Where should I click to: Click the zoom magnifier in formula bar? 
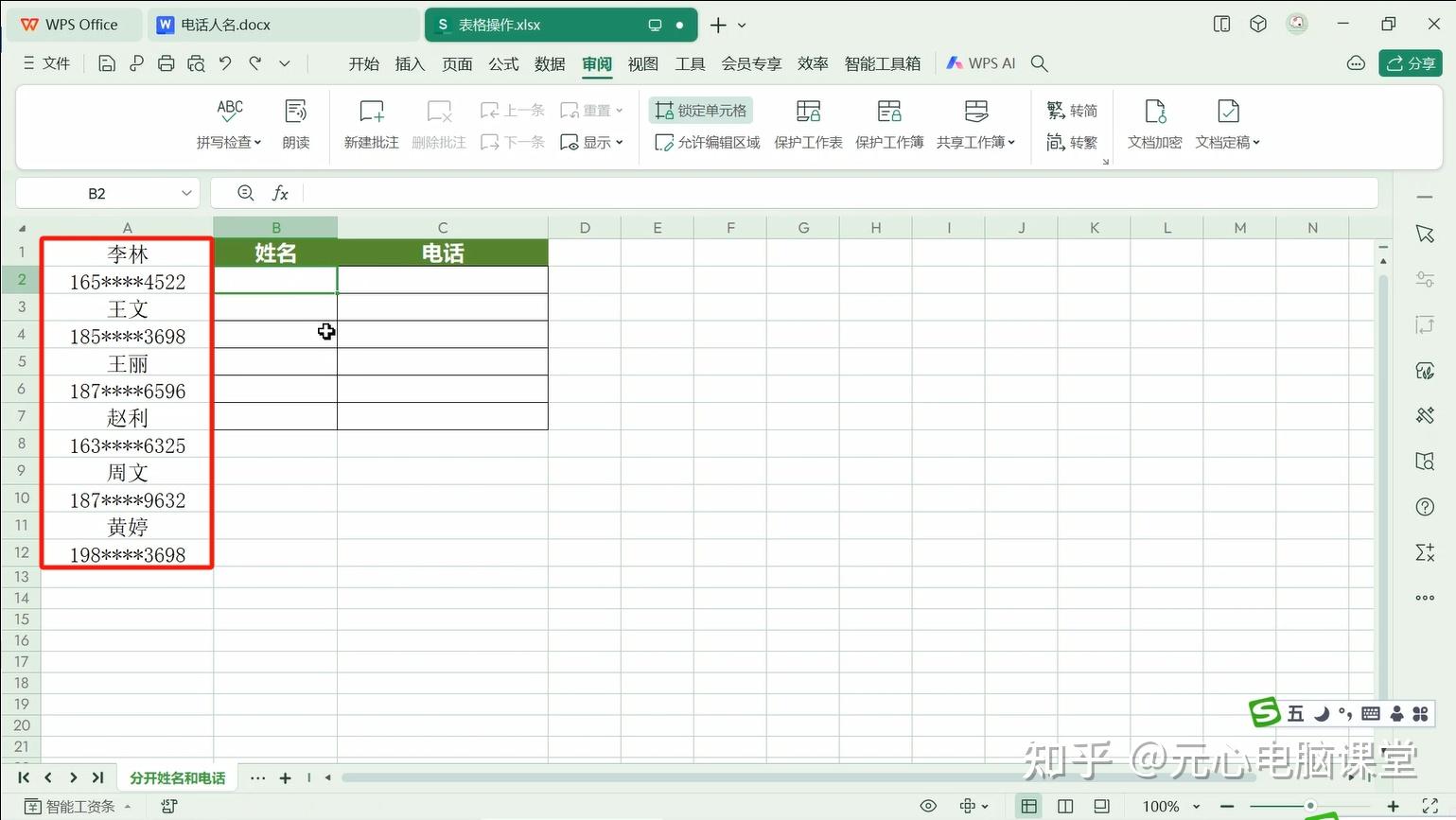tap(246, 193)
